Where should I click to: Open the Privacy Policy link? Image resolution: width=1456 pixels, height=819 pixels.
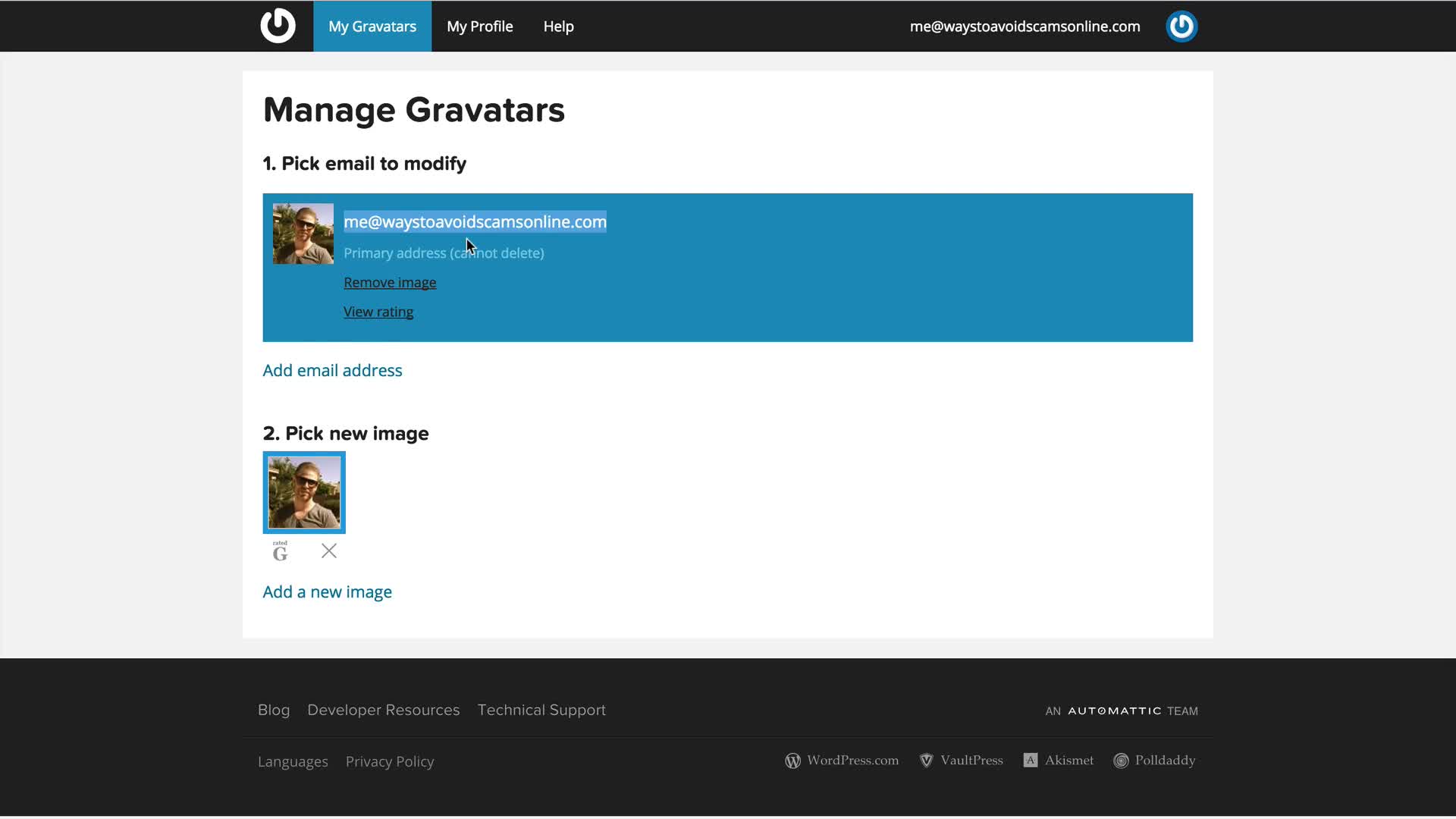tap(390, 761)
